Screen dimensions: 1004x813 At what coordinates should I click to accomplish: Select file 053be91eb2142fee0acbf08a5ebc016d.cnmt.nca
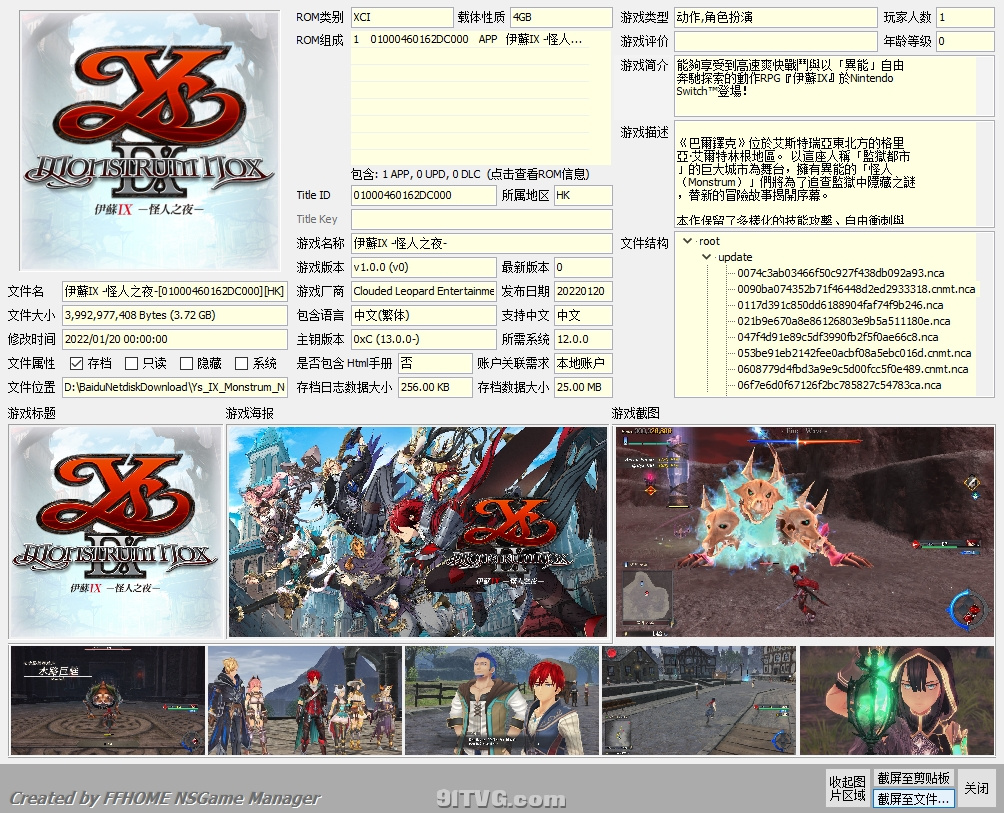(x=854, y=353)
